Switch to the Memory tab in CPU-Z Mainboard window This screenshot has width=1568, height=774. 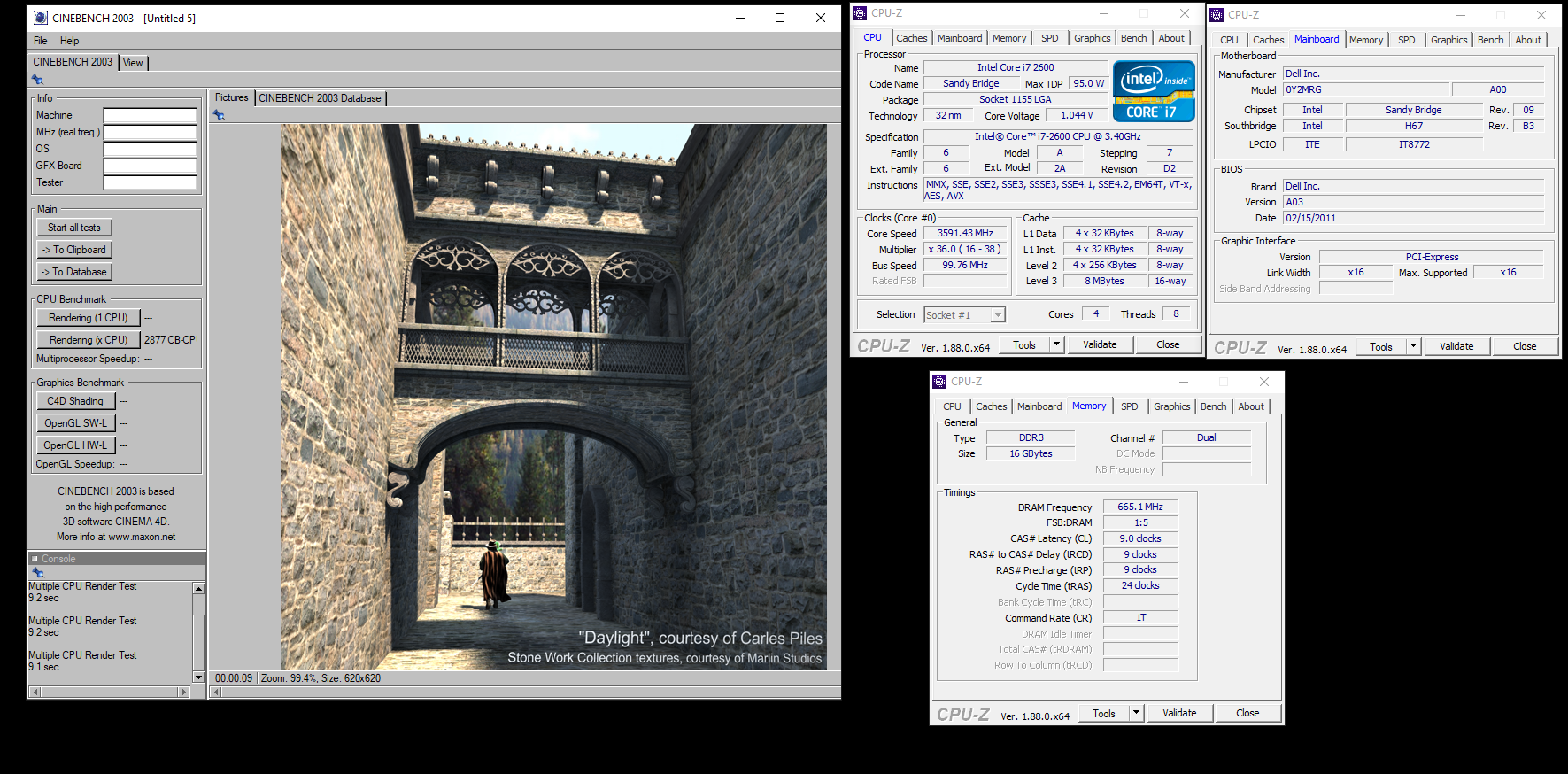pos(1365,40)
